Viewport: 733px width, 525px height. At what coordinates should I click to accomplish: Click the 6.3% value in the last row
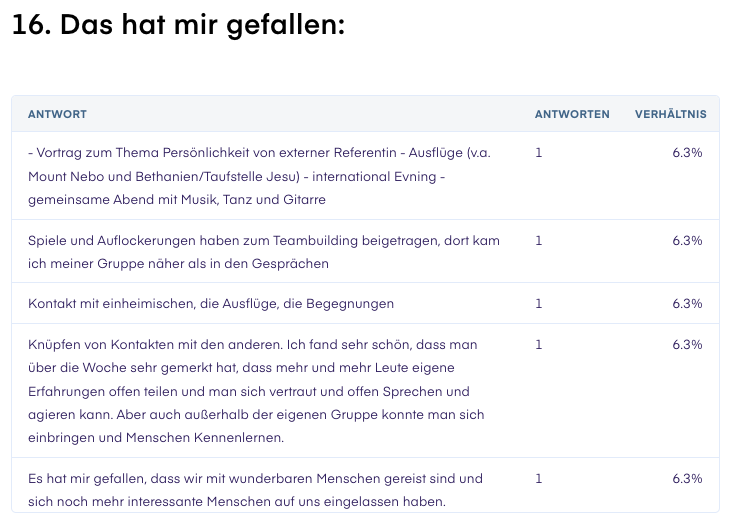coord(687,479)
